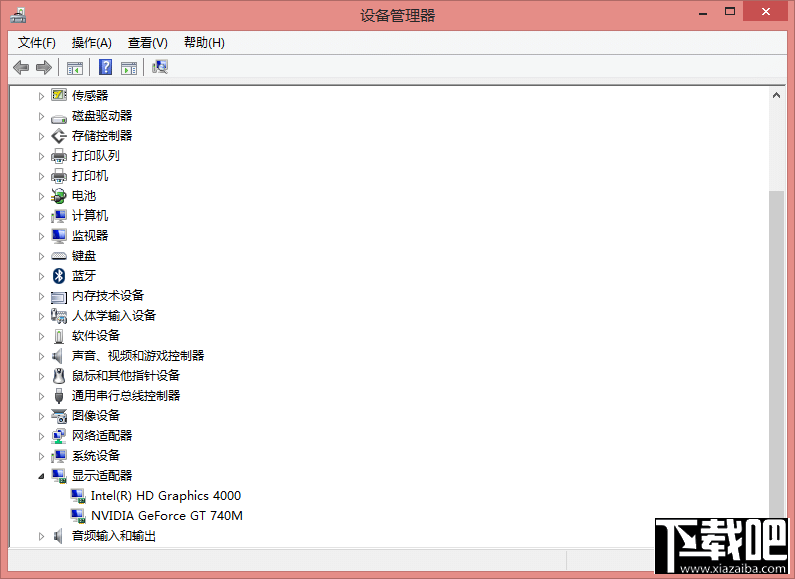
Task: Select the 打印队列 printer queue icon
Action: [59, 156]
